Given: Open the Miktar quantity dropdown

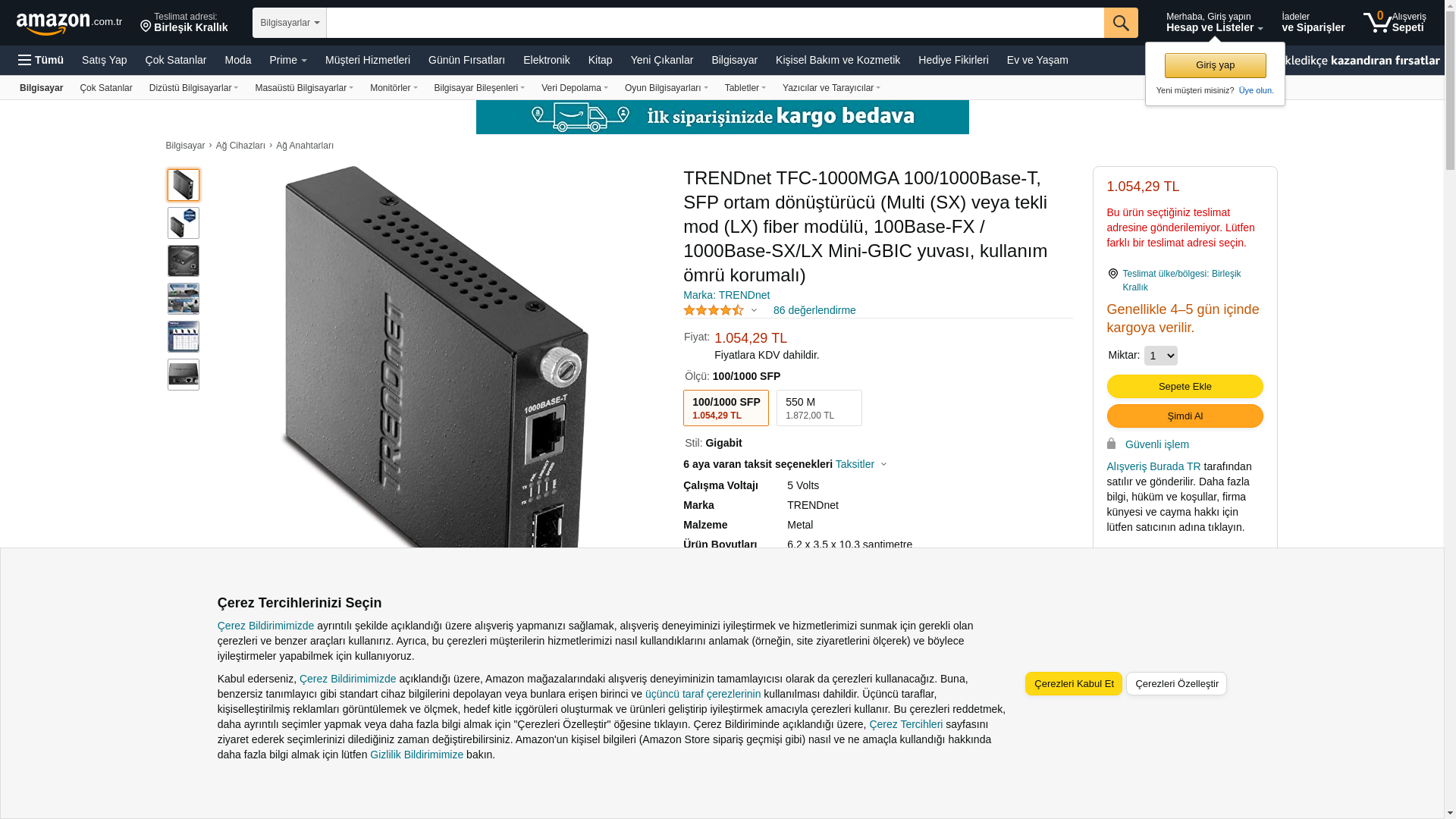Looking at the screenshot, I should click(1160, 356).
